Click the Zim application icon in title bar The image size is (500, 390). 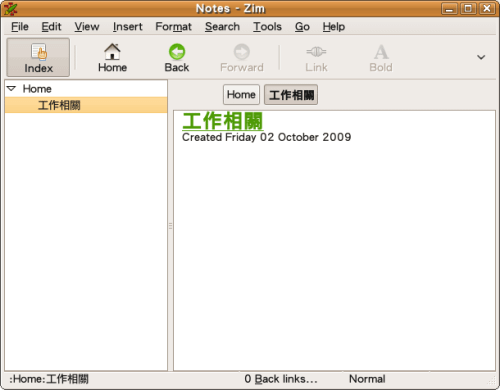pyautogui.click(x=10, y=9)
